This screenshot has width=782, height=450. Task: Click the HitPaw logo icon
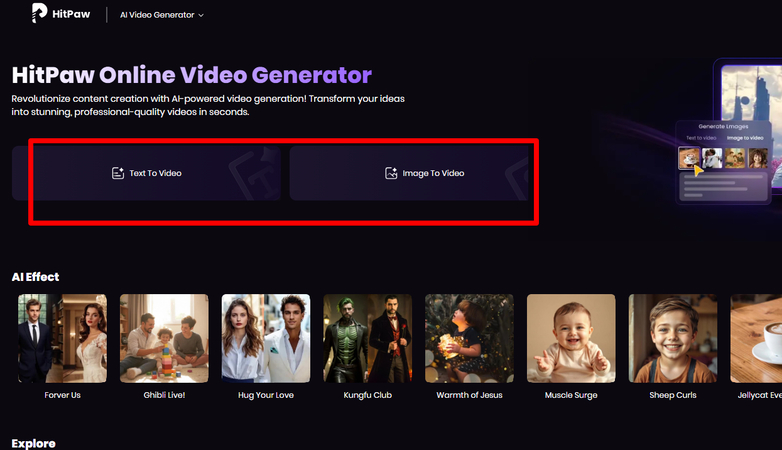coord(39,13)
